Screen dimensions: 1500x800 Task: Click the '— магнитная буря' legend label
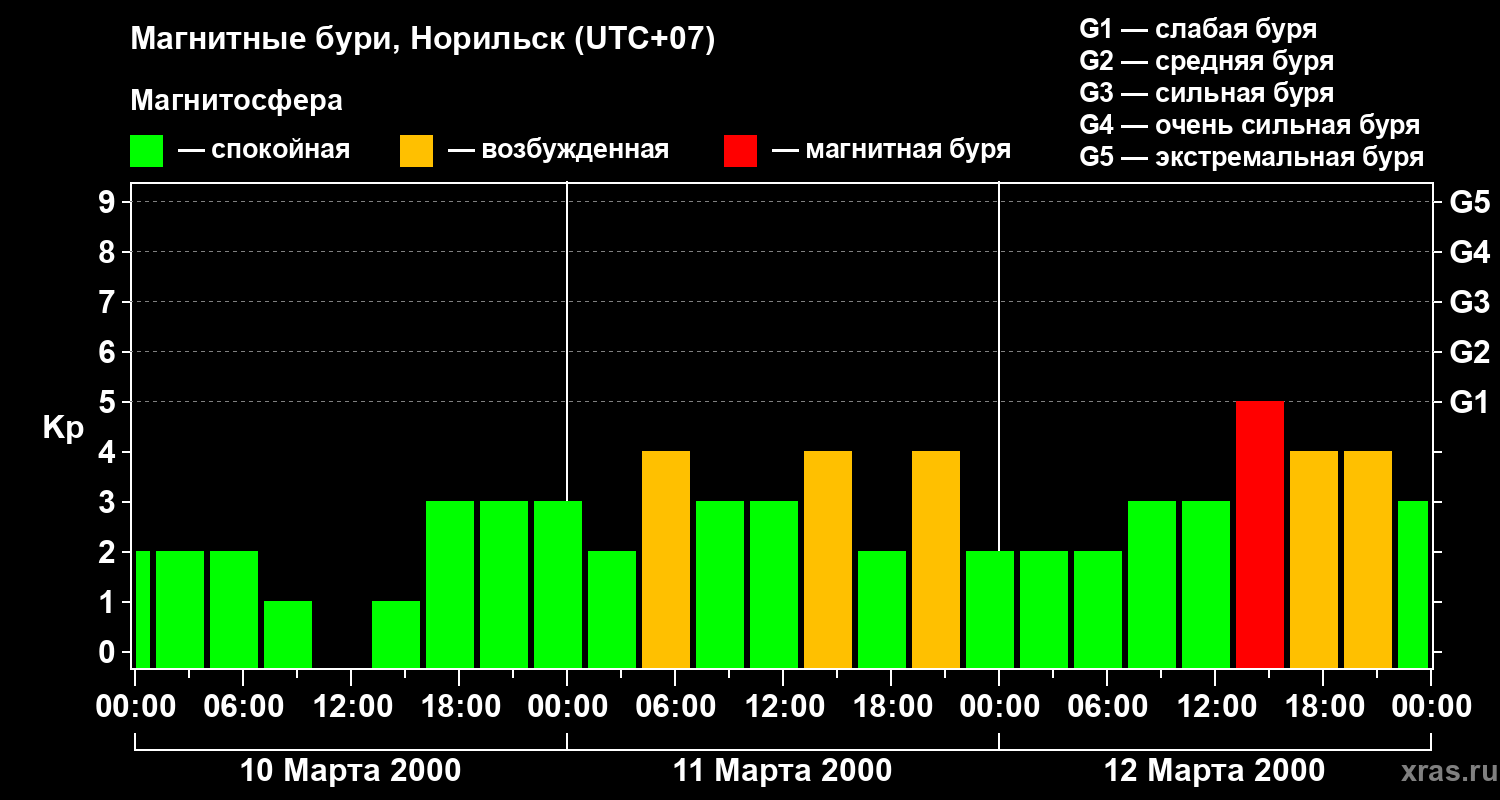click(891, 150)
